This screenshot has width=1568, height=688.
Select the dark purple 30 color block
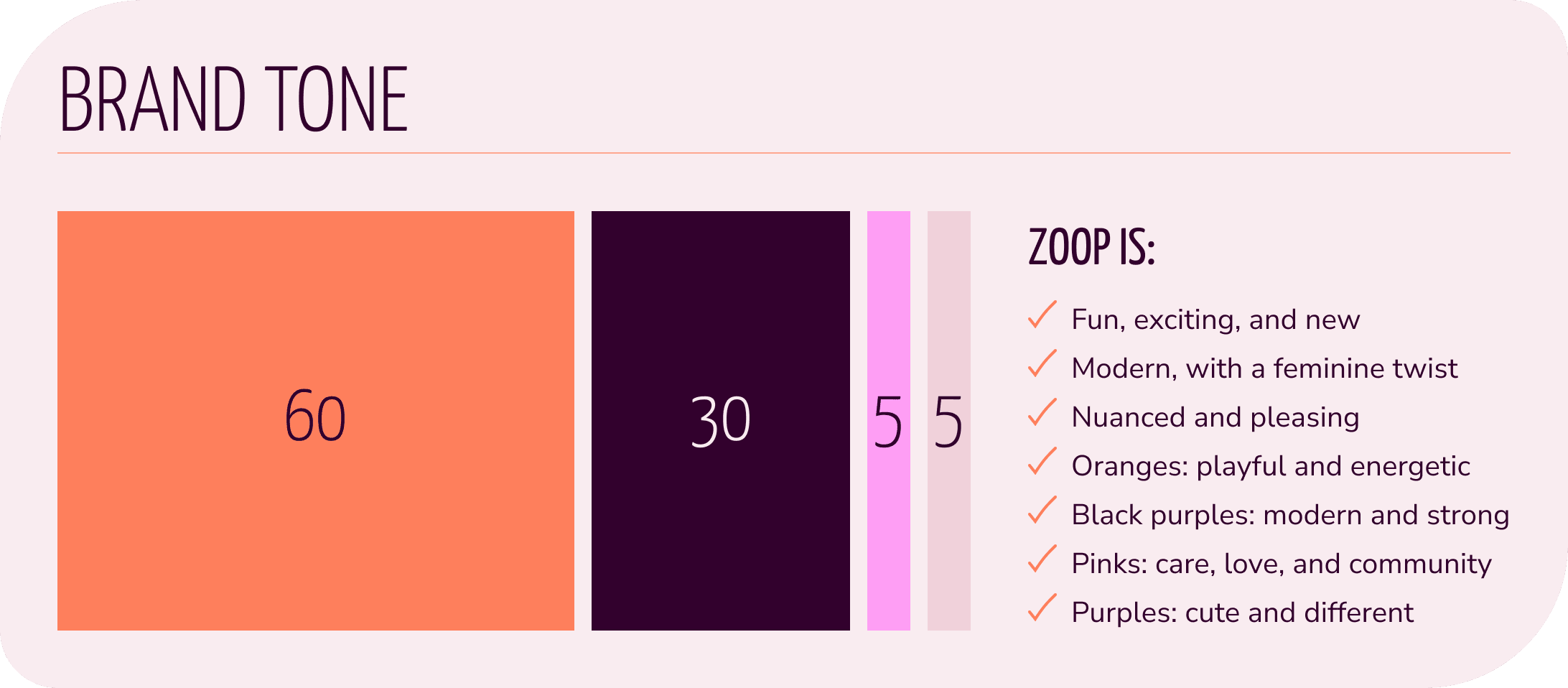(720, 421)
